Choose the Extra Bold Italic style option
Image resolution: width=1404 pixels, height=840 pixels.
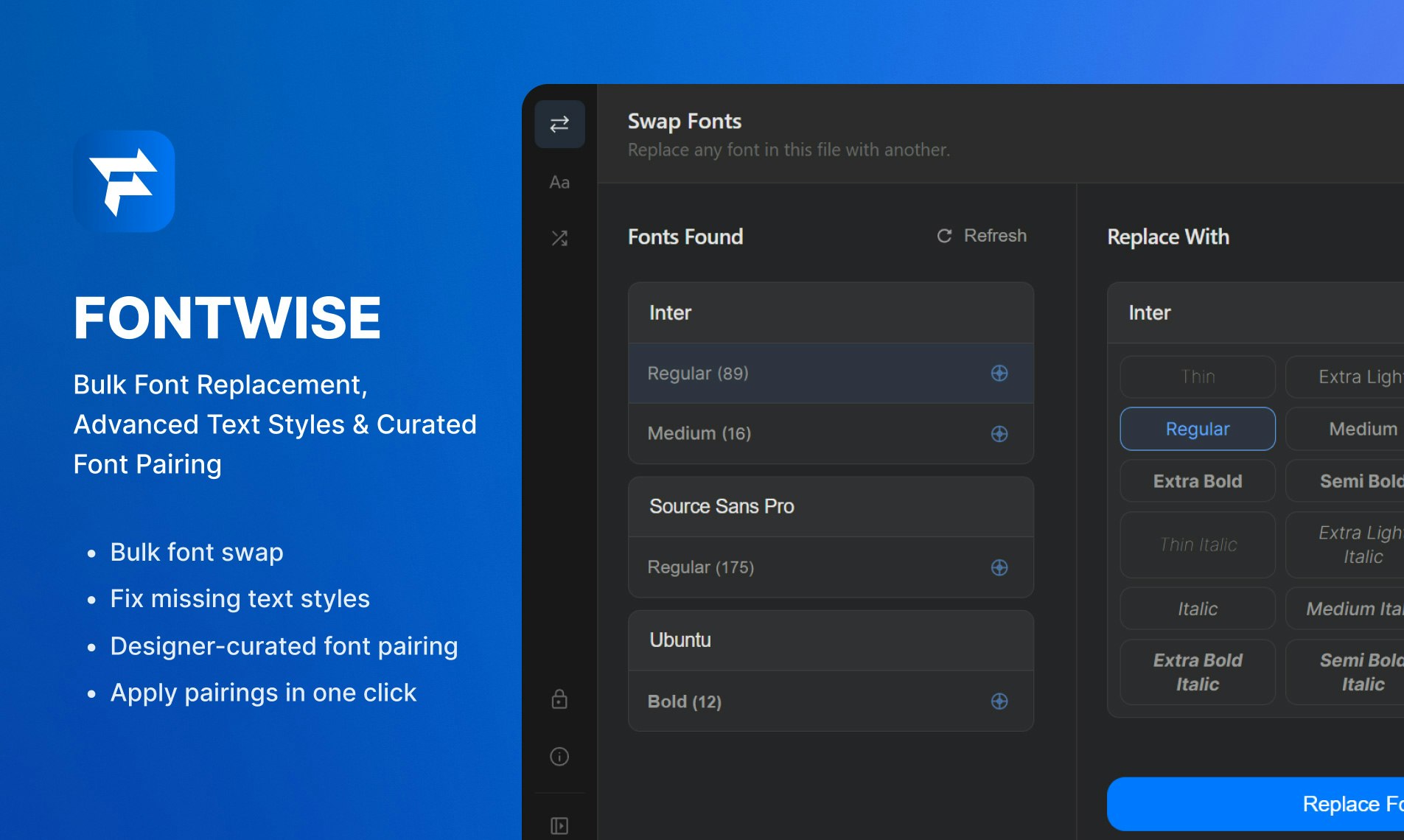(x=1198, y=672)
